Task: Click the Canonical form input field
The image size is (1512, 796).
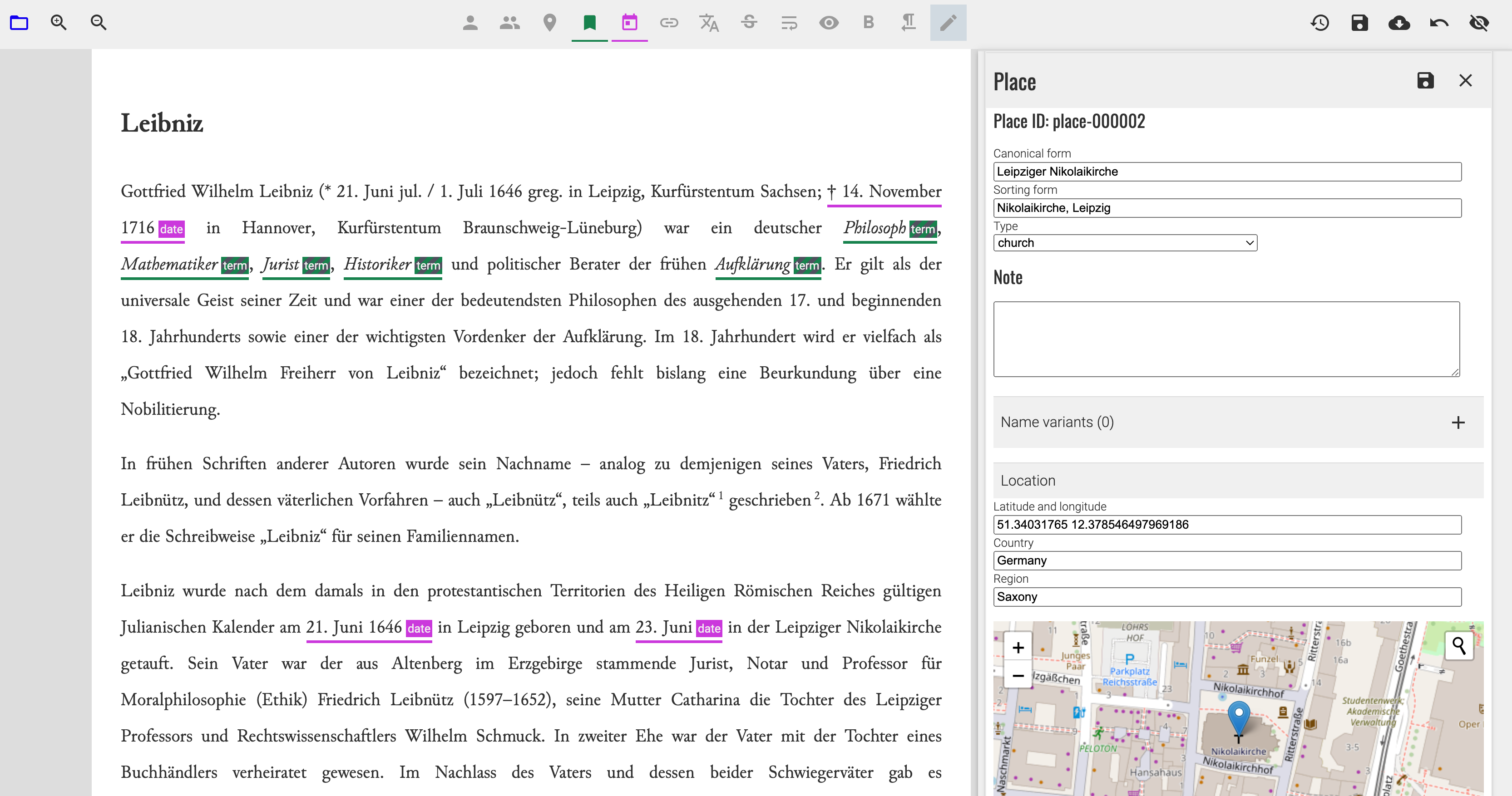Action: [x=1227, y=172]
